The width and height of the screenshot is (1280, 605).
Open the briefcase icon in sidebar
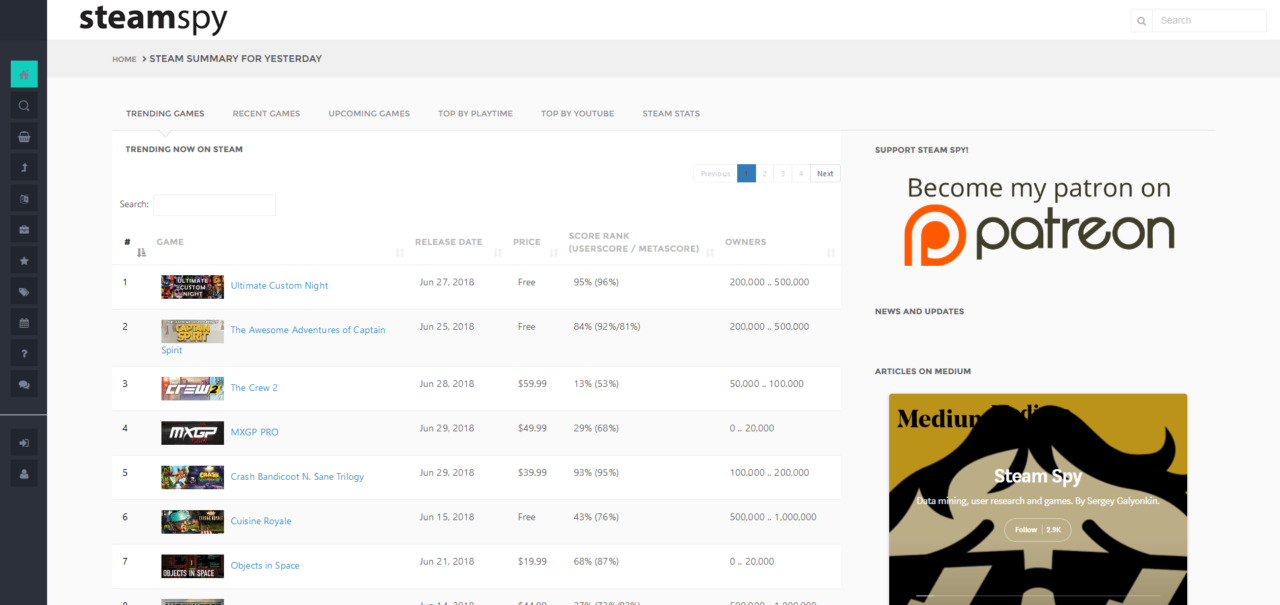24,230
